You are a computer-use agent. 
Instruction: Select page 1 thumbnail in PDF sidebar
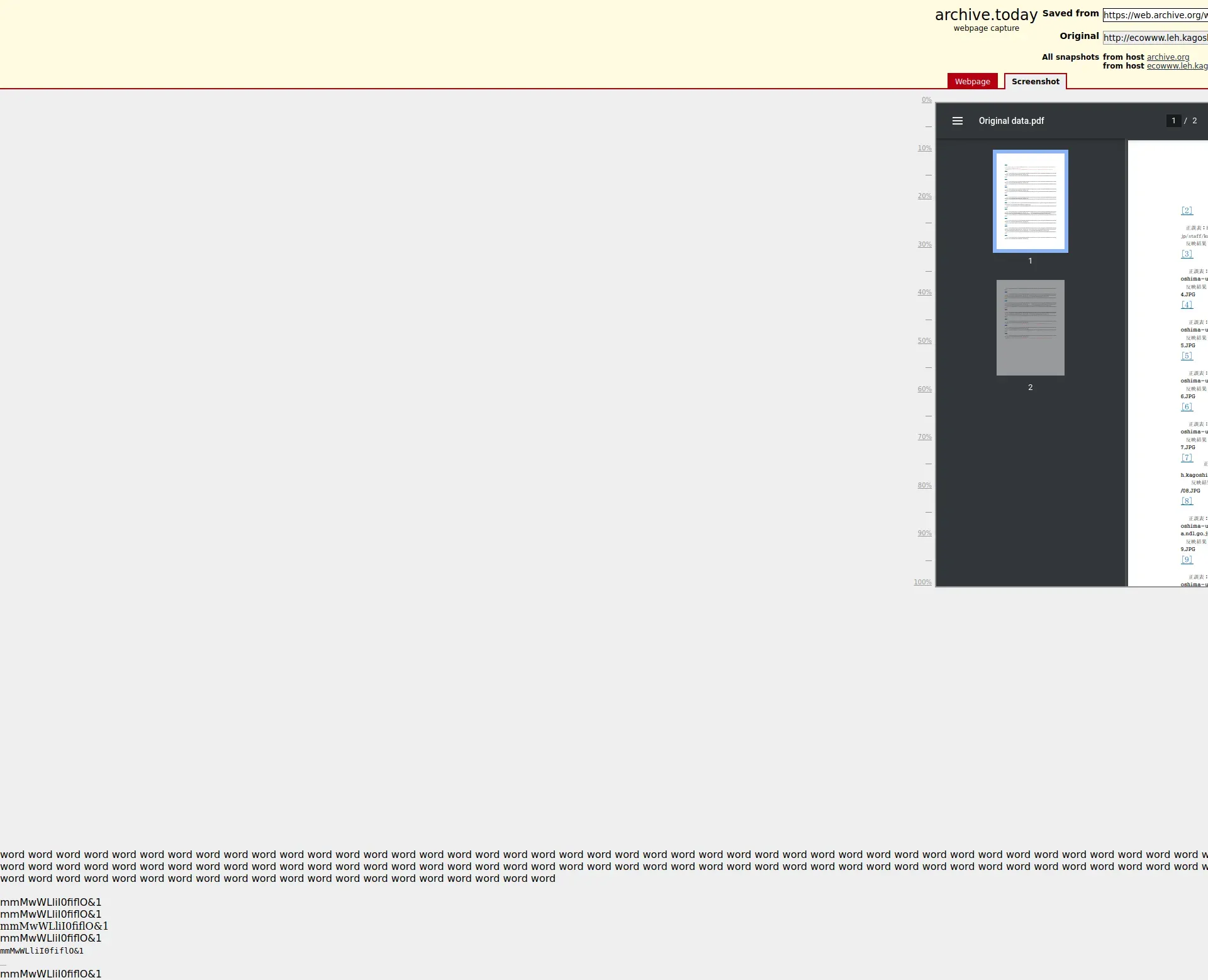coord(1030,201)
